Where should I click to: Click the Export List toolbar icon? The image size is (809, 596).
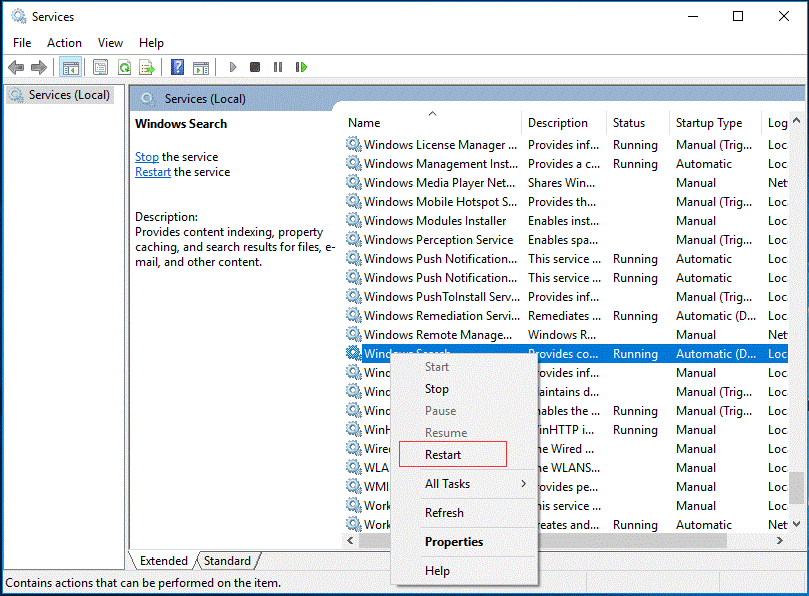tap(147, 67)
